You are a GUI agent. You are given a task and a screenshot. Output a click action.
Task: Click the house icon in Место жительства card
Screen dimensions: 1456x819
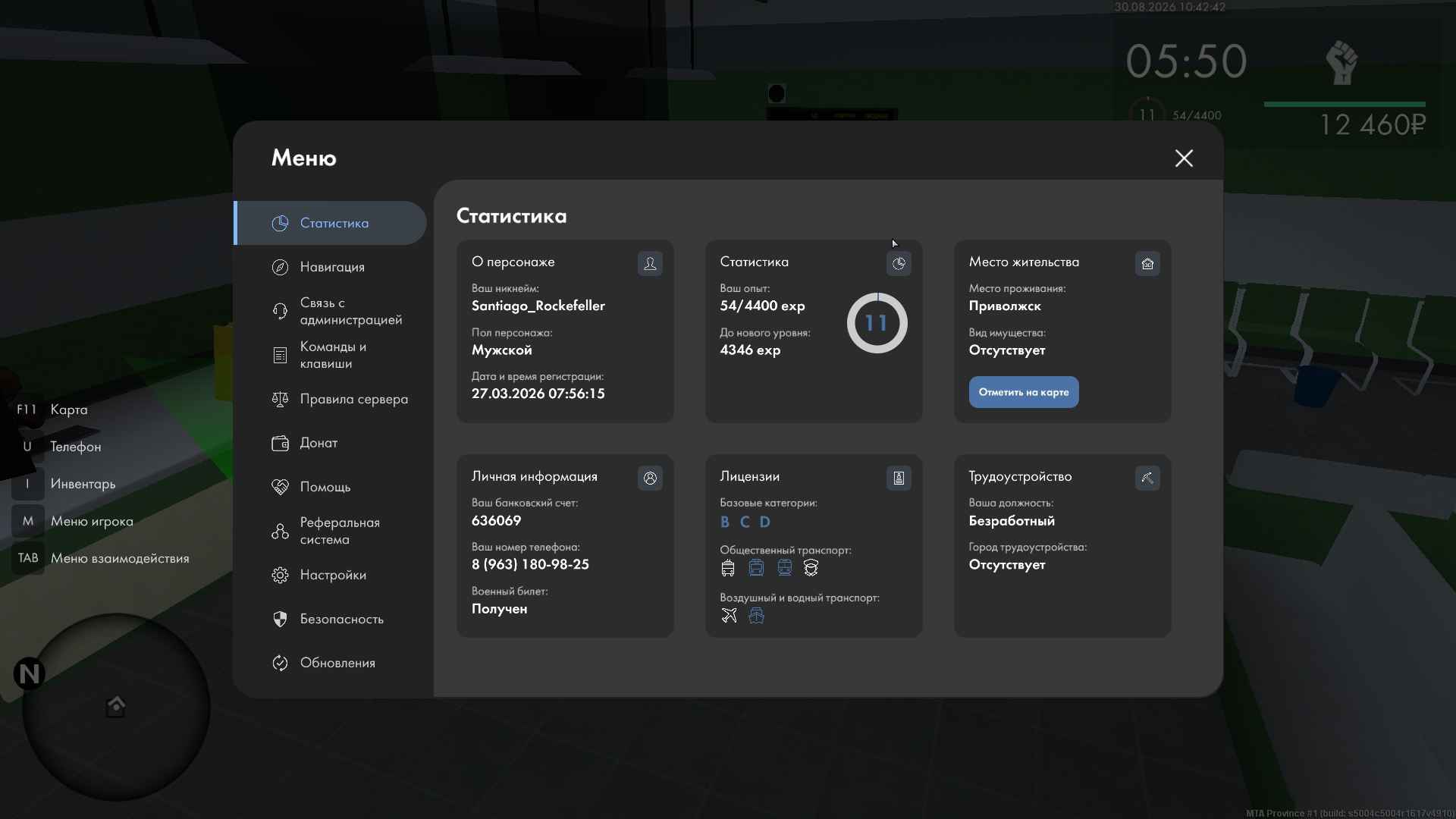point(1147,263)
